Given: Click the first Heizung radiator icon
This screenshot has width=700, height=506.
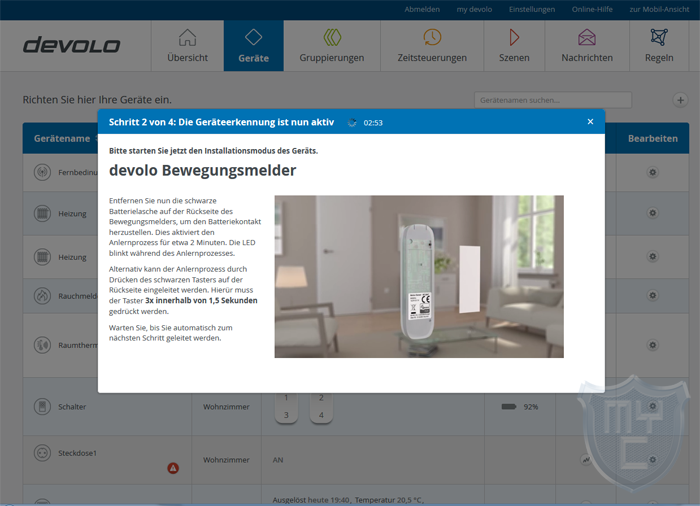Looking at the screenshot, I should tap(42, 213).
